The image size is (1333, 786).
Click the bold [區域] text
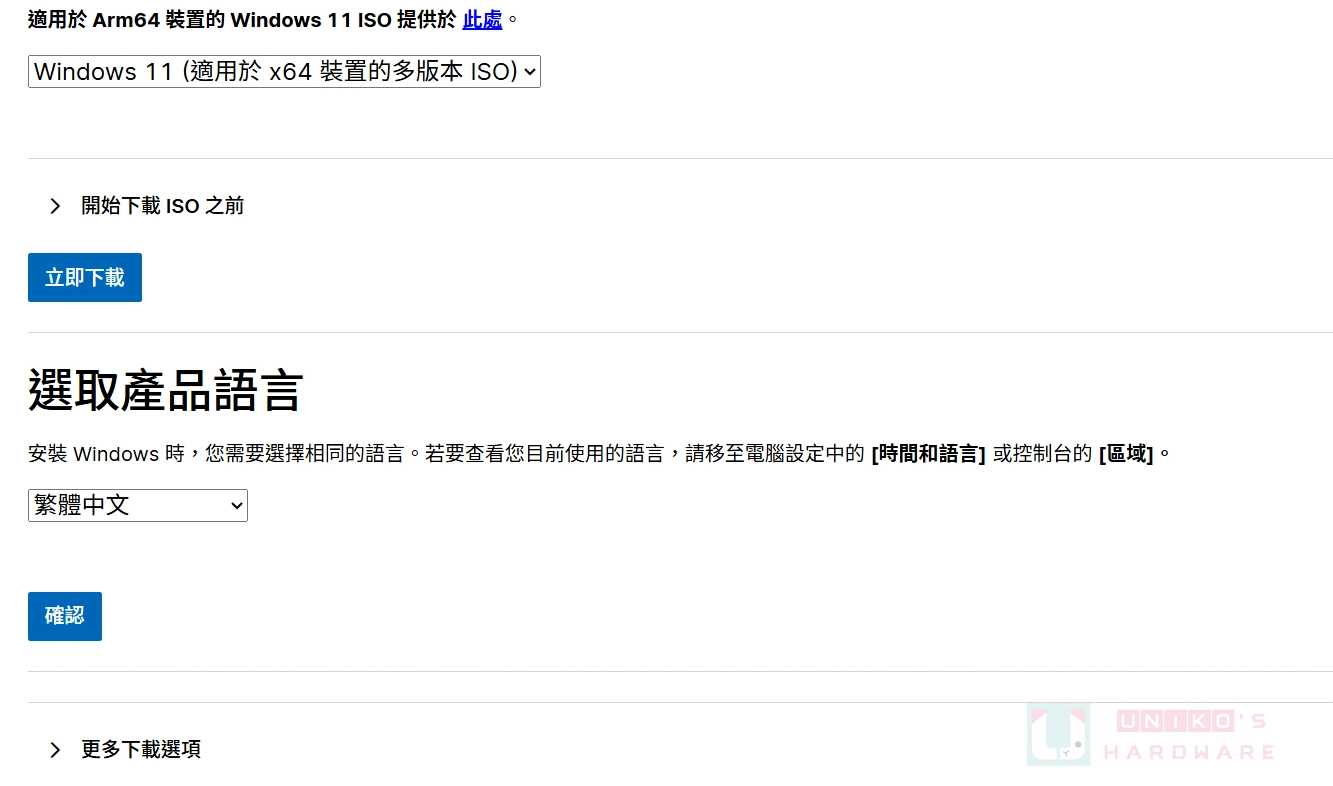click(x=1126, y=454)
